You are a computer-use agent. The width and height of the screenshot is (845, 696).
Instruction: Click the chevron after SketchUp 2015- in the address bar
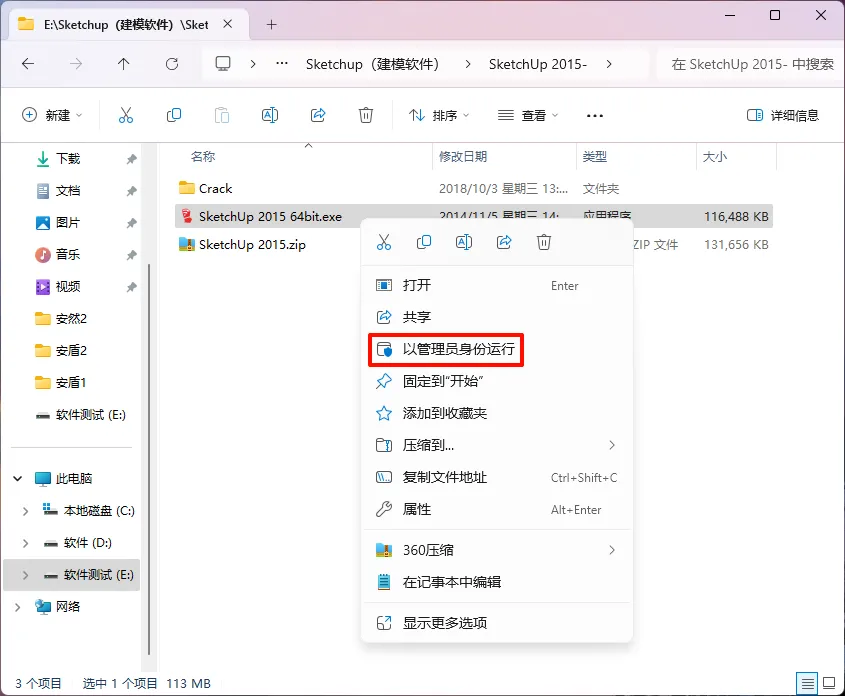609,64
